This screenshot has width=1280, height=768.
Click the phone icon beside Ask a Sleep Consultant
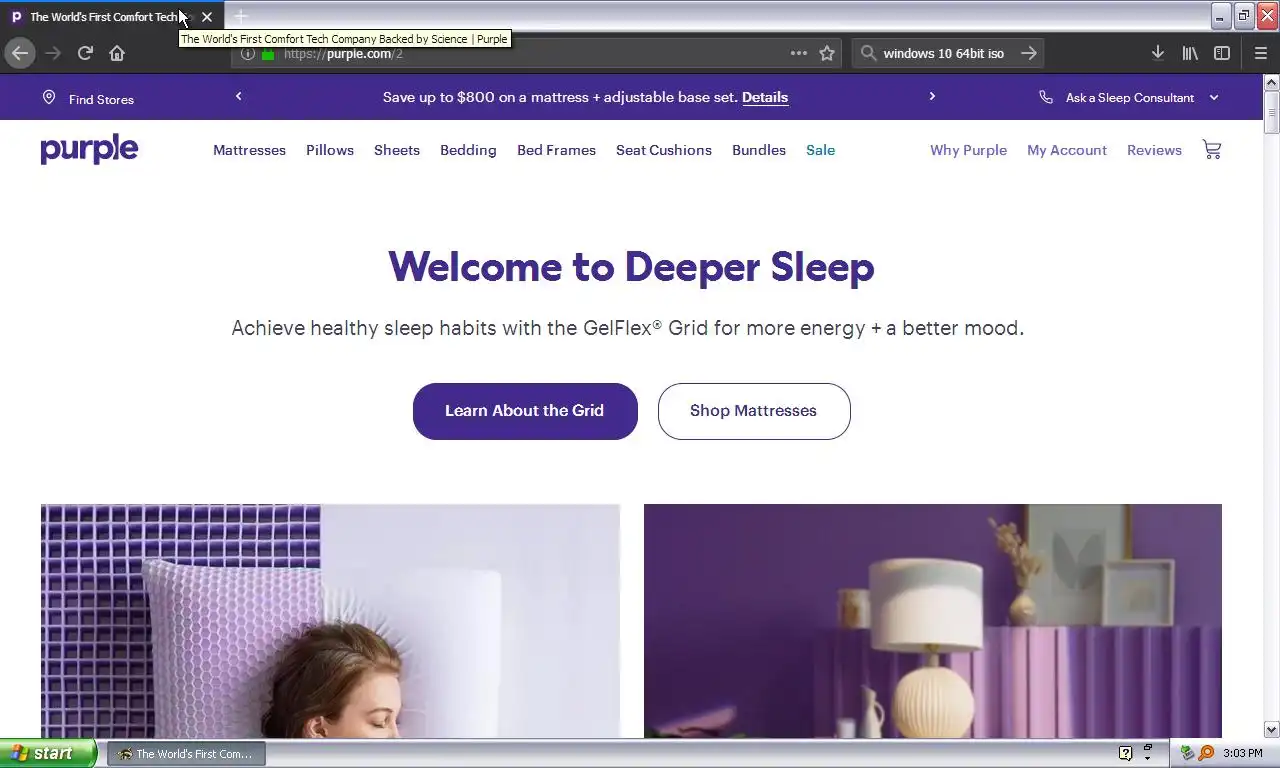(1046, 97)
